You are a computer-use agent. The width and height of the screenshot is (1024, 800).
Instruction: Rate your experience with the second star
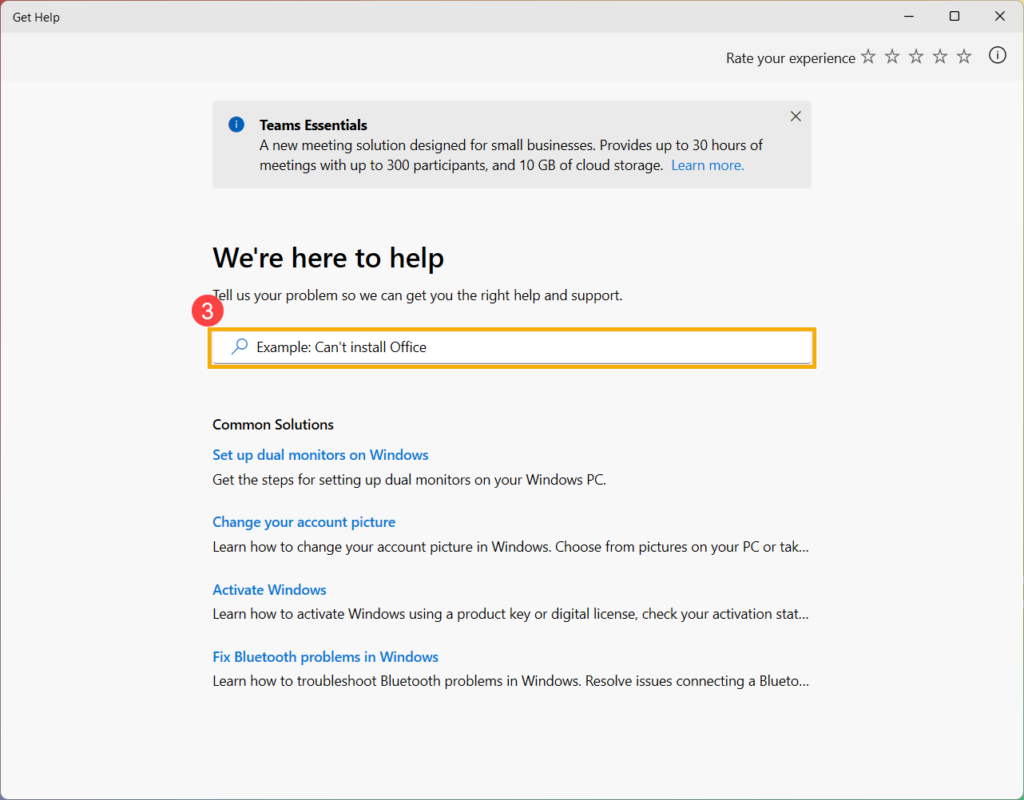click(891, 57)
